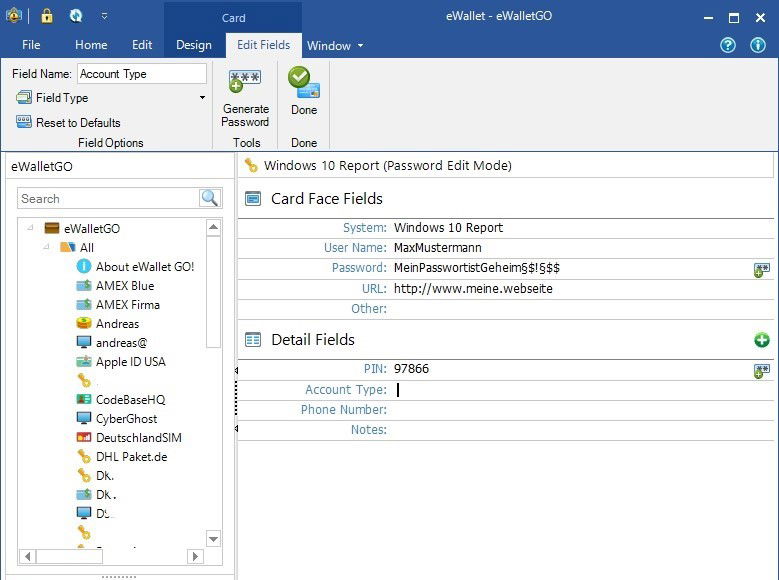
Task: Click the generate password icon in Password row
Action: point(762,270)
